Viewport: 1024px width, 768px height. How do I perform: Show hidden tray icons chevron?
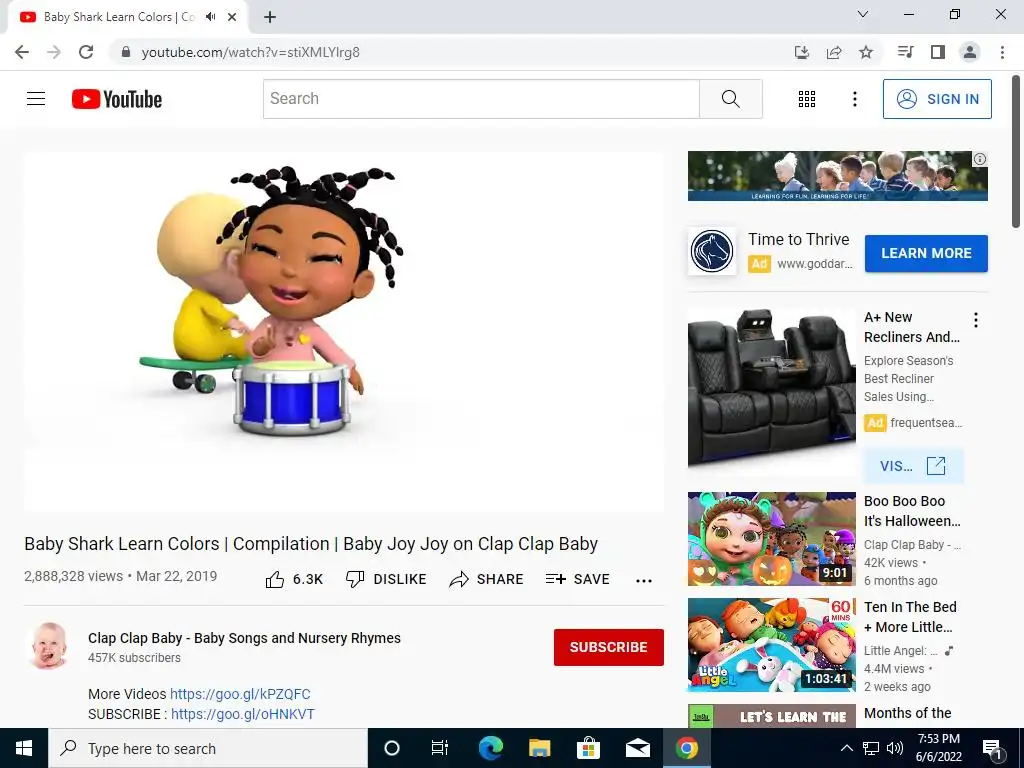click(x=846, y=748)
